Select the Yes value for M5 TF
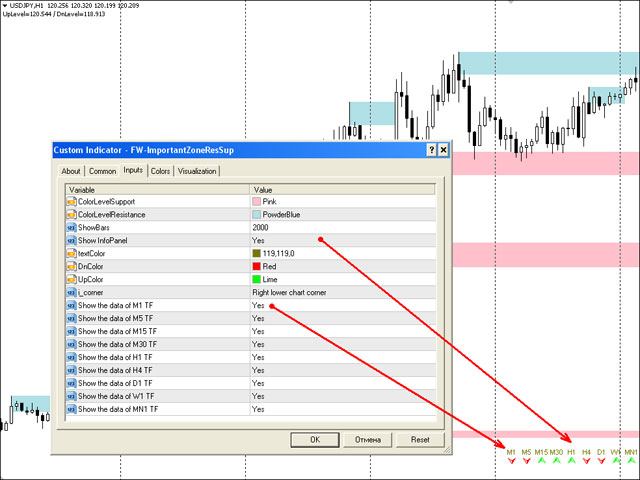 (x=258, y=318)
